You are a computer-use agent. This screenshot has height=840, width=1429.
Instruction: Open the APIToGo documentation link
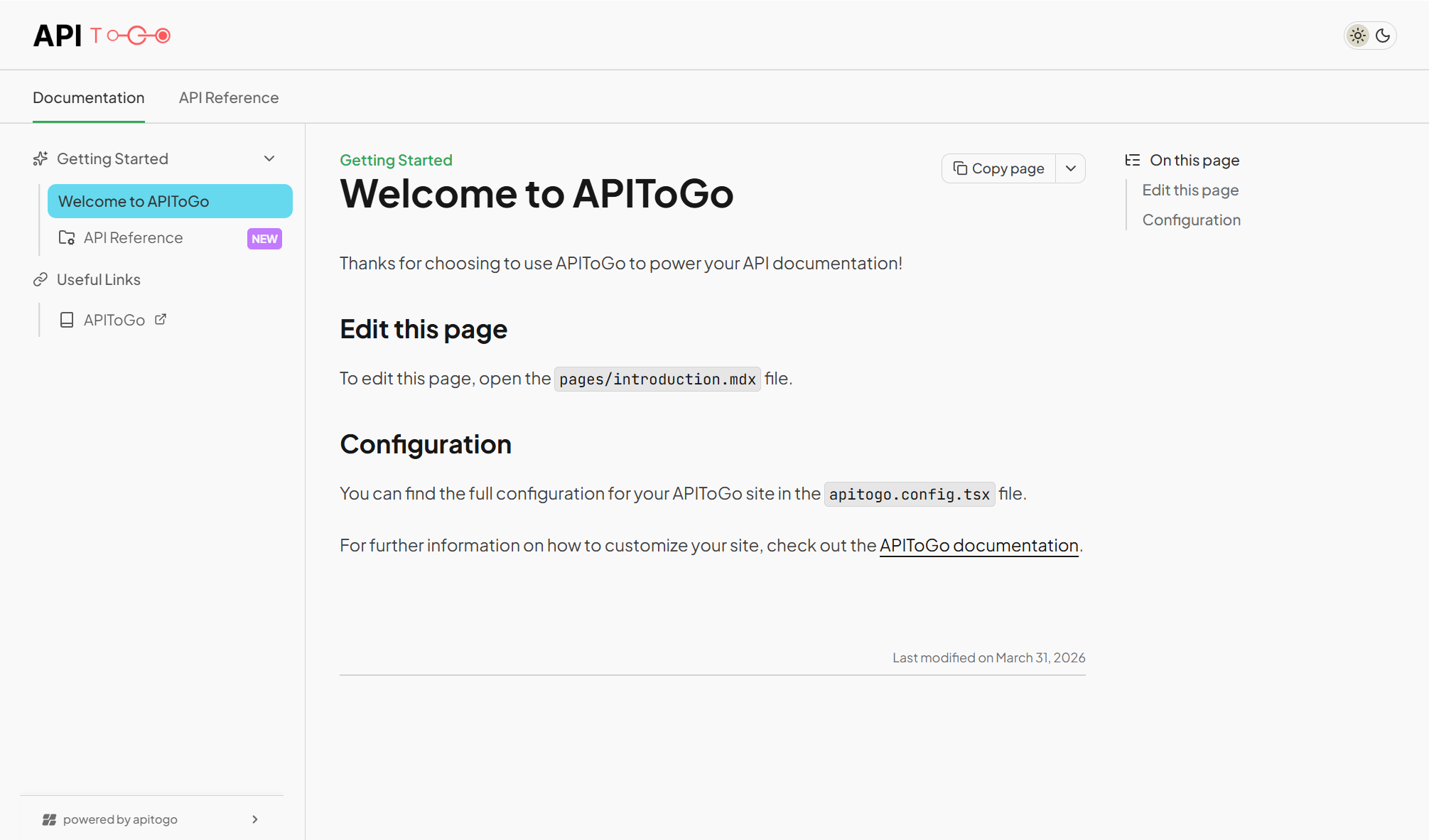pyautogui.click(x=978, y=546)
